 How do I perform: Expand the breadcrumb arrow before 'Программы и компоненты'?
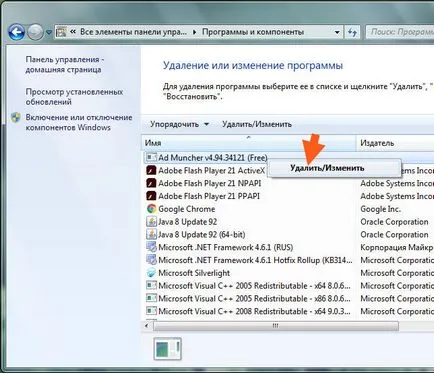click(x=195, y=32)
